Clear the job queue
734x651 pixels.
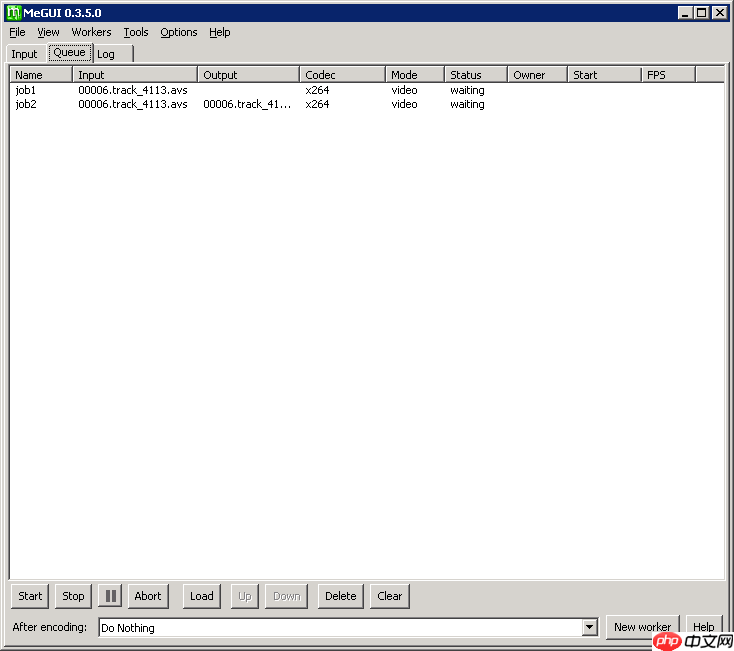390,596
